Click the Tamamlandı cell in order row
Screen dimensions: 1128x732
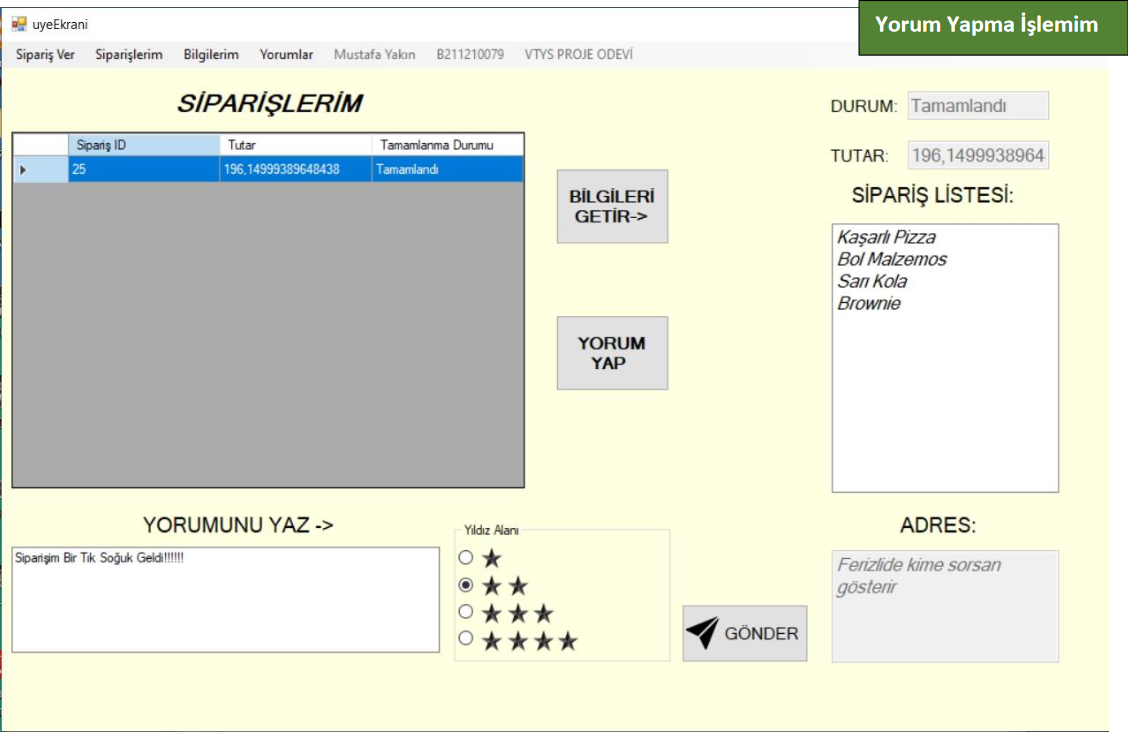click(446, 170)
